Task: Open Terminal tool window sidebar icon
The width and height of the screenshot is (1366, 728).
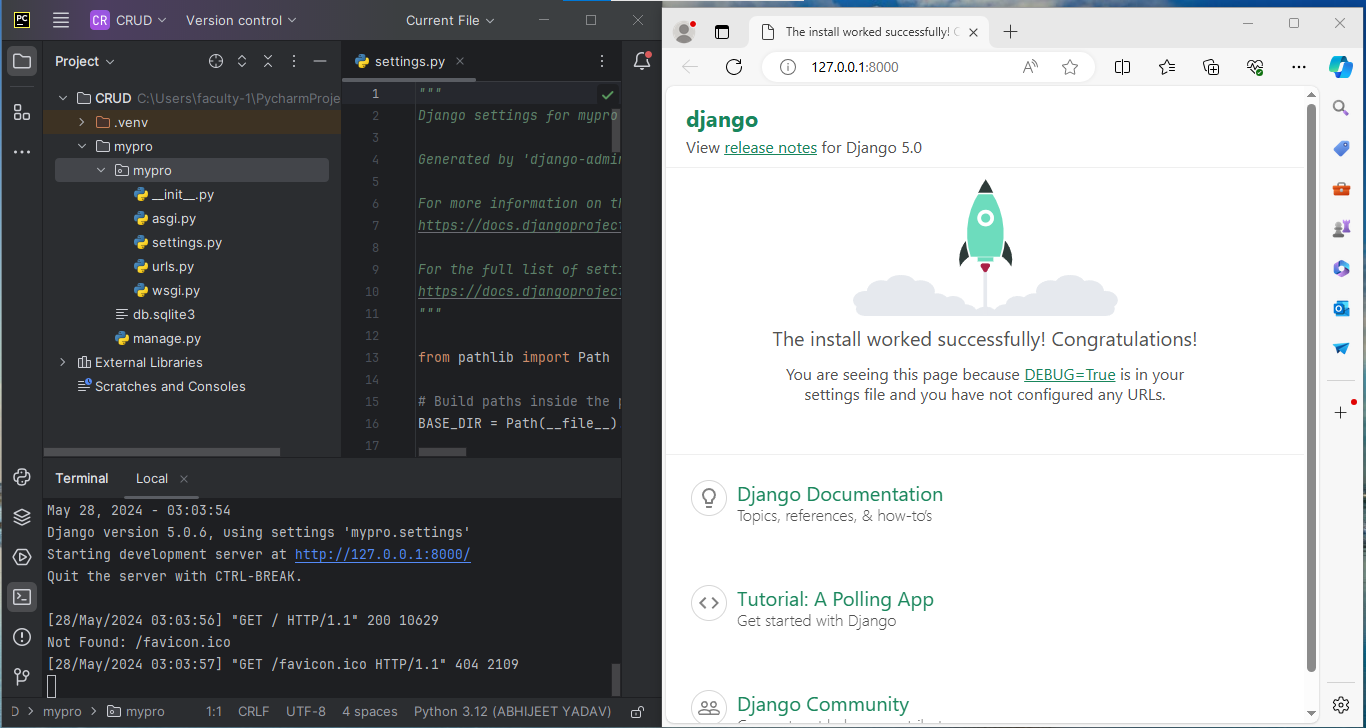Action: click(x=21, y=597)
